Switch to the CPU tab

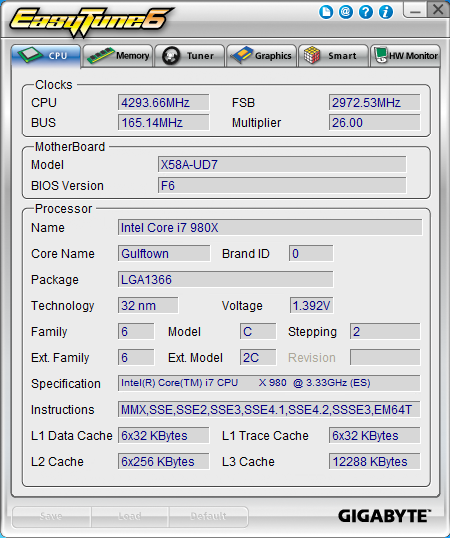pos(46,56)
